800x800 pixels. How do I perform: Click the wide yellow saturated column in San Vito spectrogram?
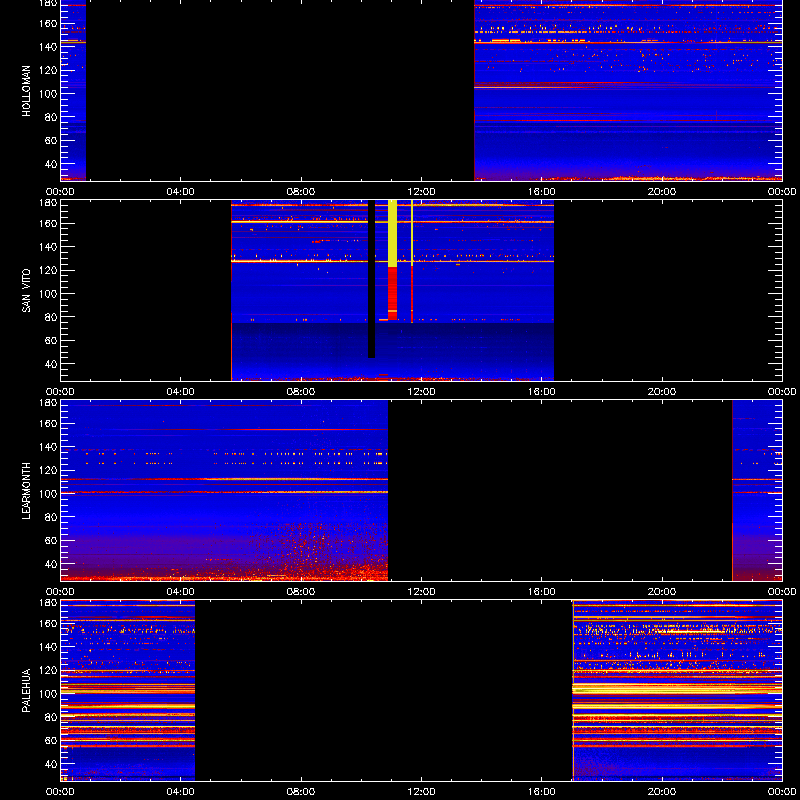point(392,233)
